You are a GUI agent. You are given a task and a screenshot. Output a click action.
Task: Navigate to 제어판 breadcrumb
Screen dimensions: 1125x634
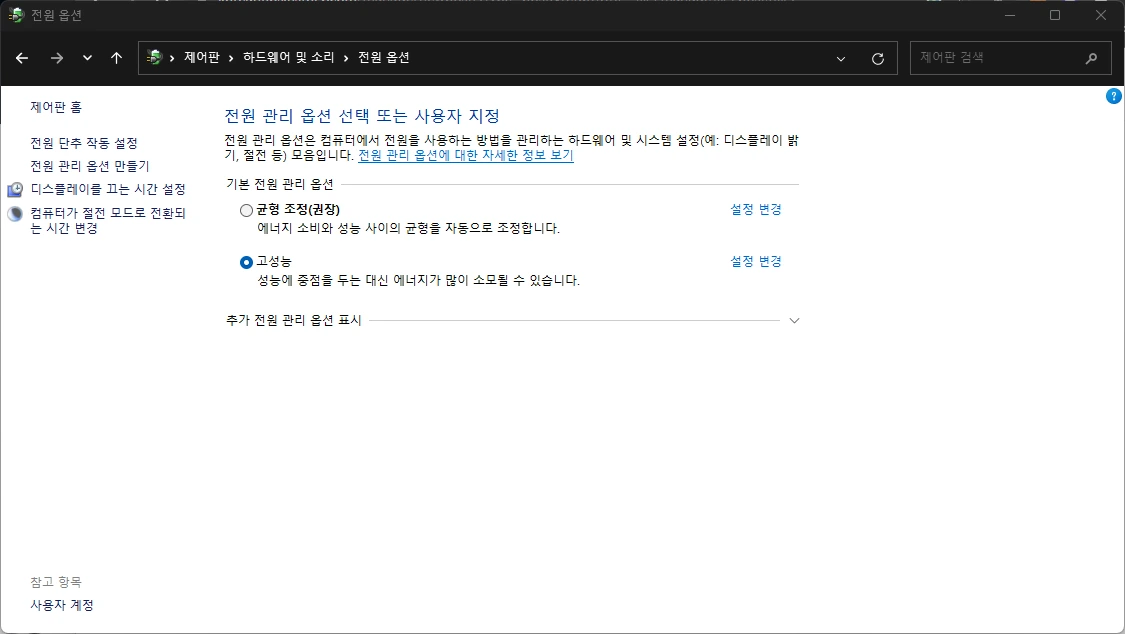click(200, 58)
